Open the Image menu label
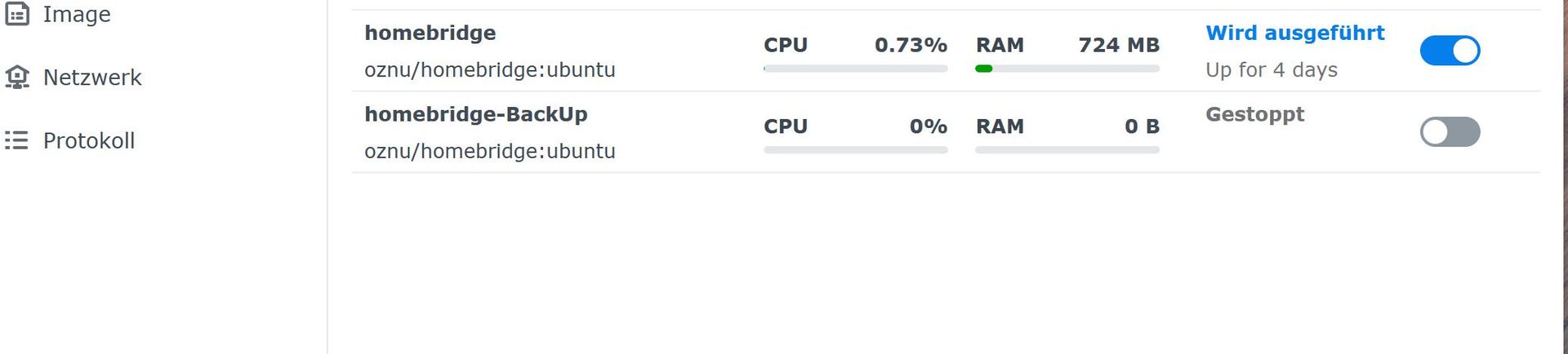 pyautogui.click(x=77, y=14)
